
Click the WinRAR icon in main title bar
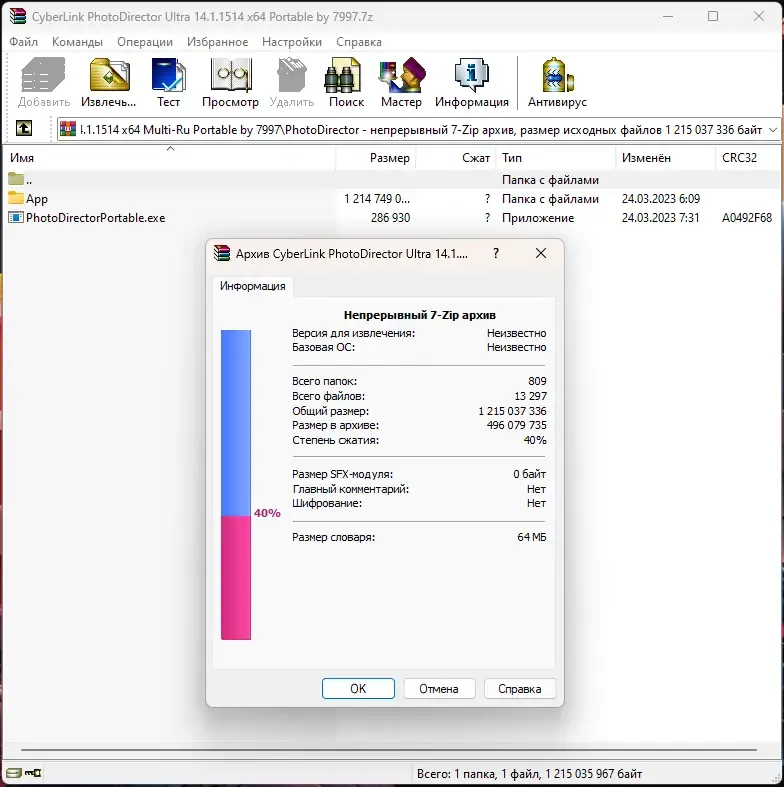(x=18, y=17)
